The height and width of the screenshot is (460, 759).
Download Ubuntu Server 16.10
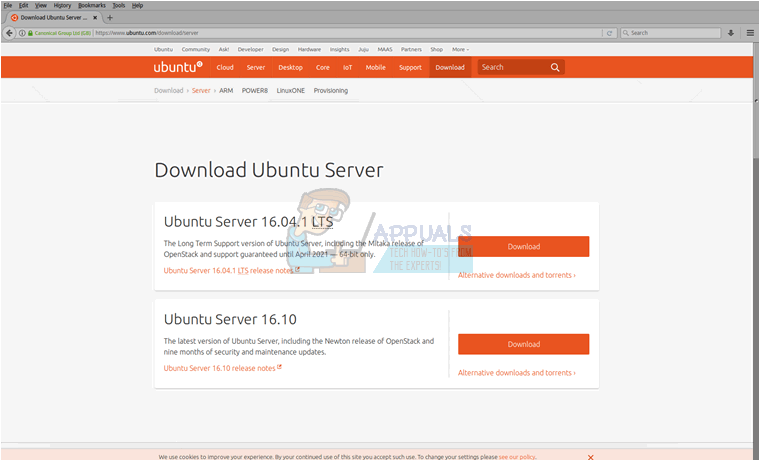524,344
